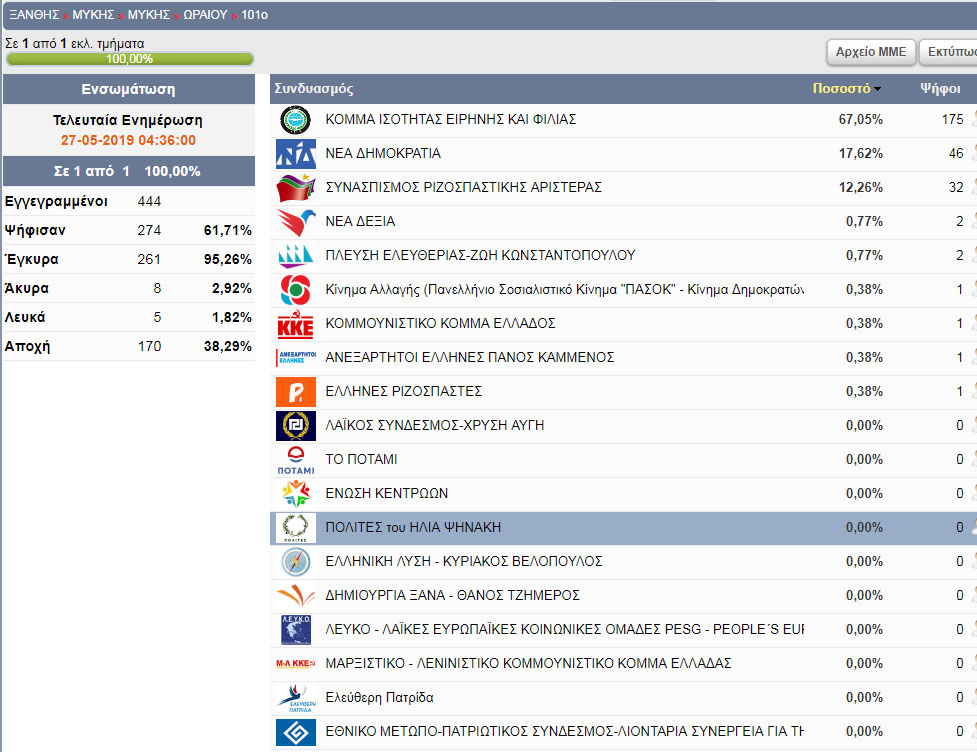Image resolution: width=977 pixels, height=752 pixels.
Task: Select ΝΕΑ ΔΗΜΟΚΡΑΤΙΑ party name
Action: pyautogui.click(x=383, y=153)
